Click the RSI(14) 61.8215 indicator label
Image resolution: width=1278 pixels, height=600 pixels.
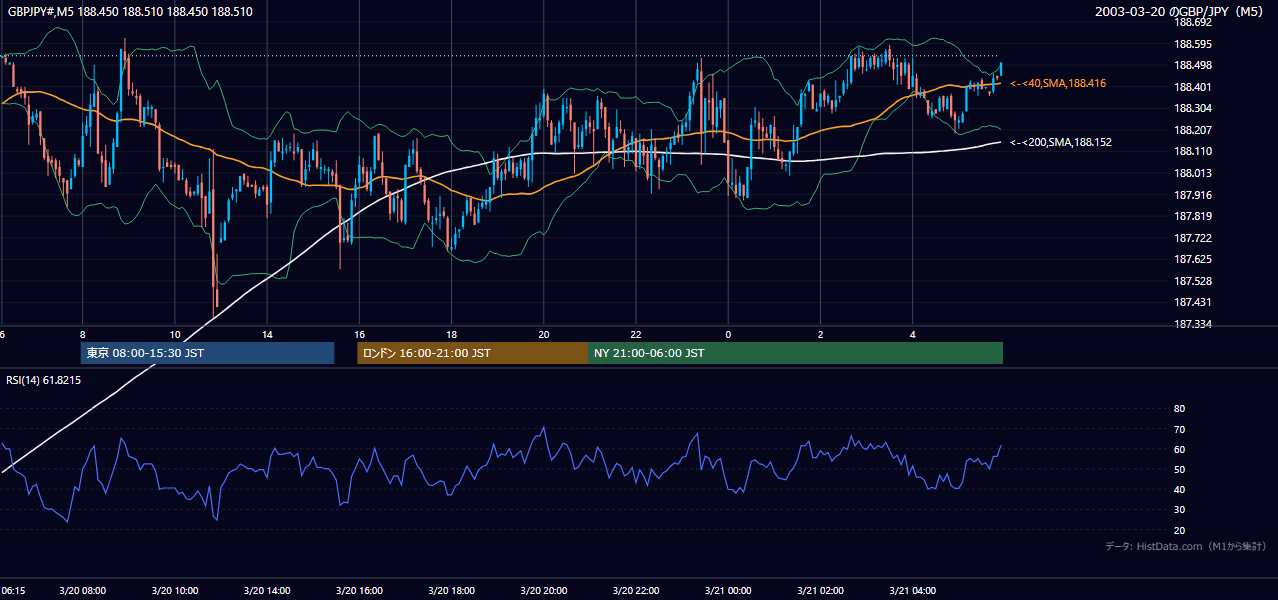coord(44,380)
